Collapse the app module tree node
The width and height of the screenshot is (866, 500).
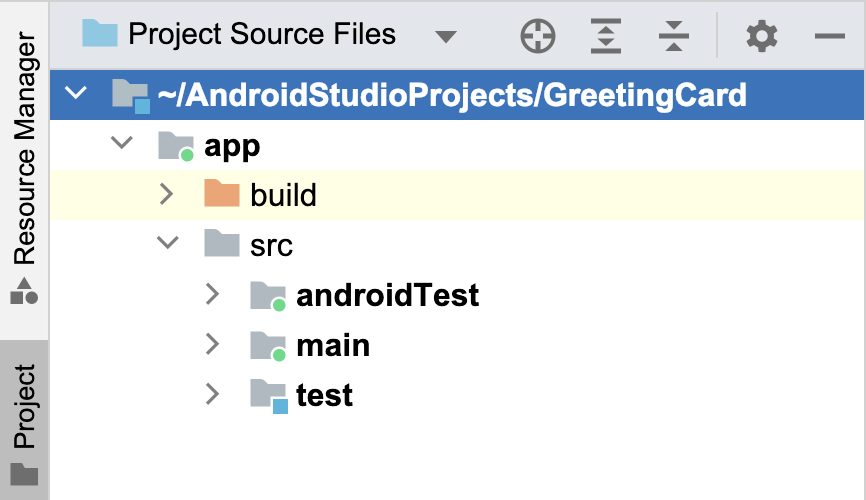[x=122, y=145]
